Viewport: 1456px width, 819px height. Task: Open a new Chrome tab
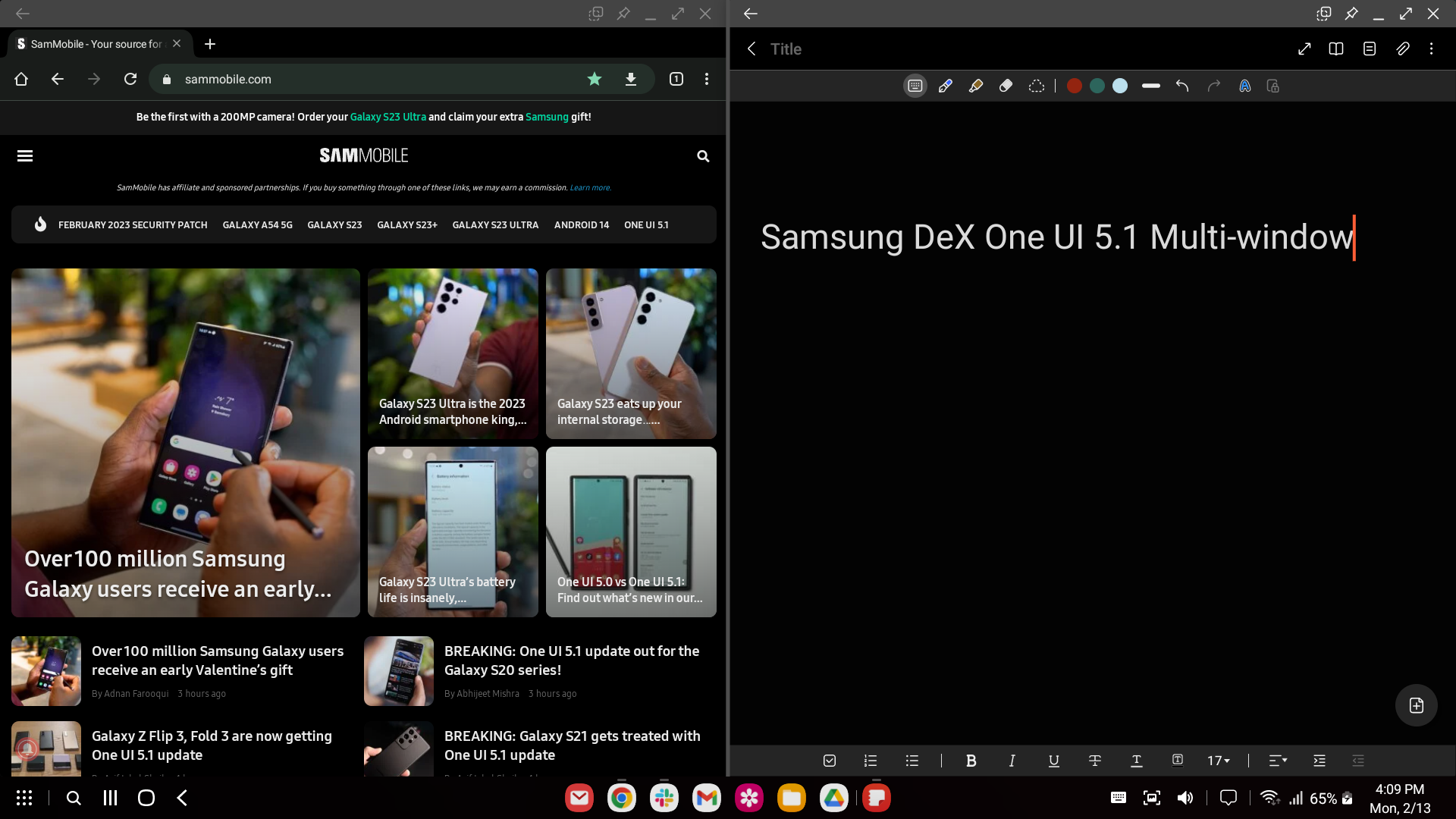[210, 44]
